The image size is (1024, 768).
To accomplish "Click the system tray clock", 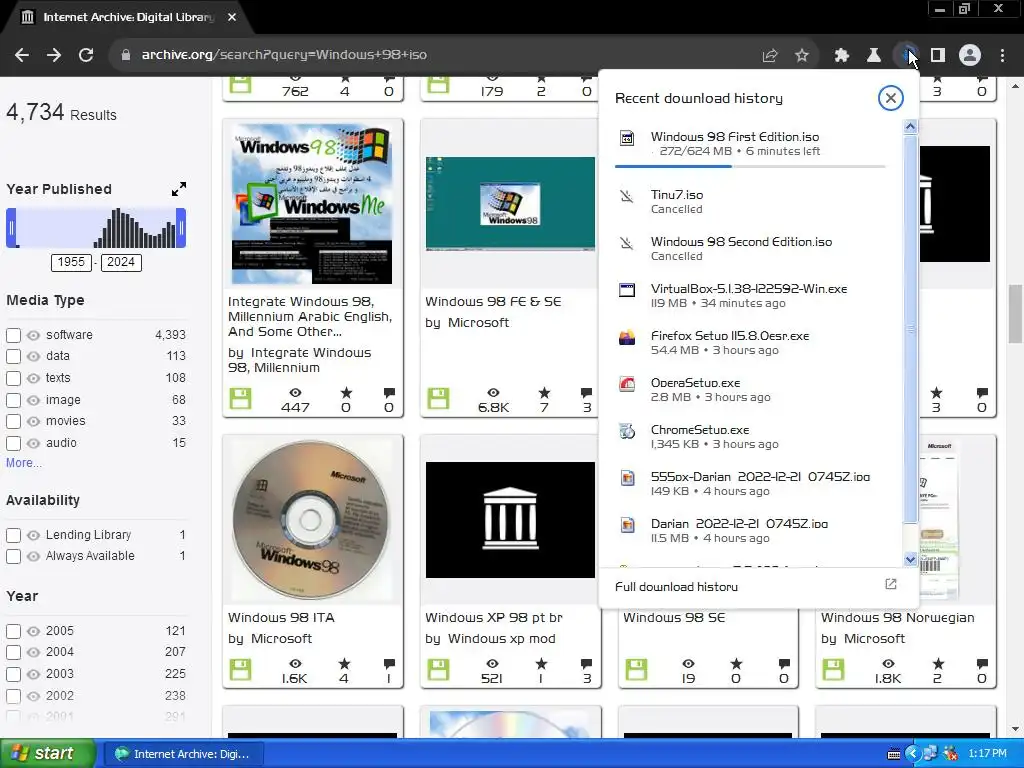I will coord(987,754).
